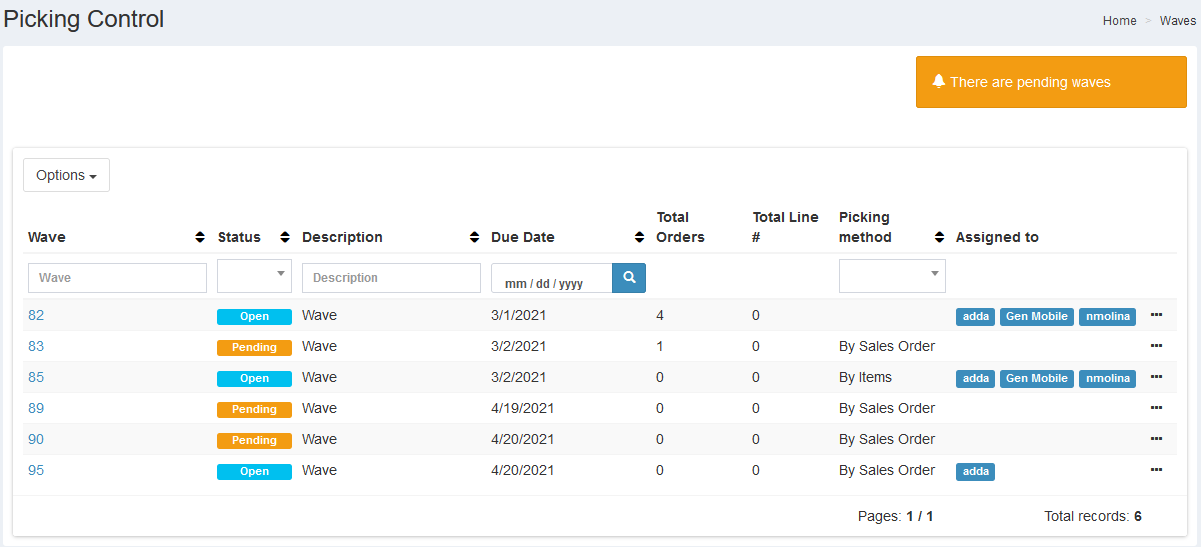Open the Picking method filter dropdown

click(892, 276)
